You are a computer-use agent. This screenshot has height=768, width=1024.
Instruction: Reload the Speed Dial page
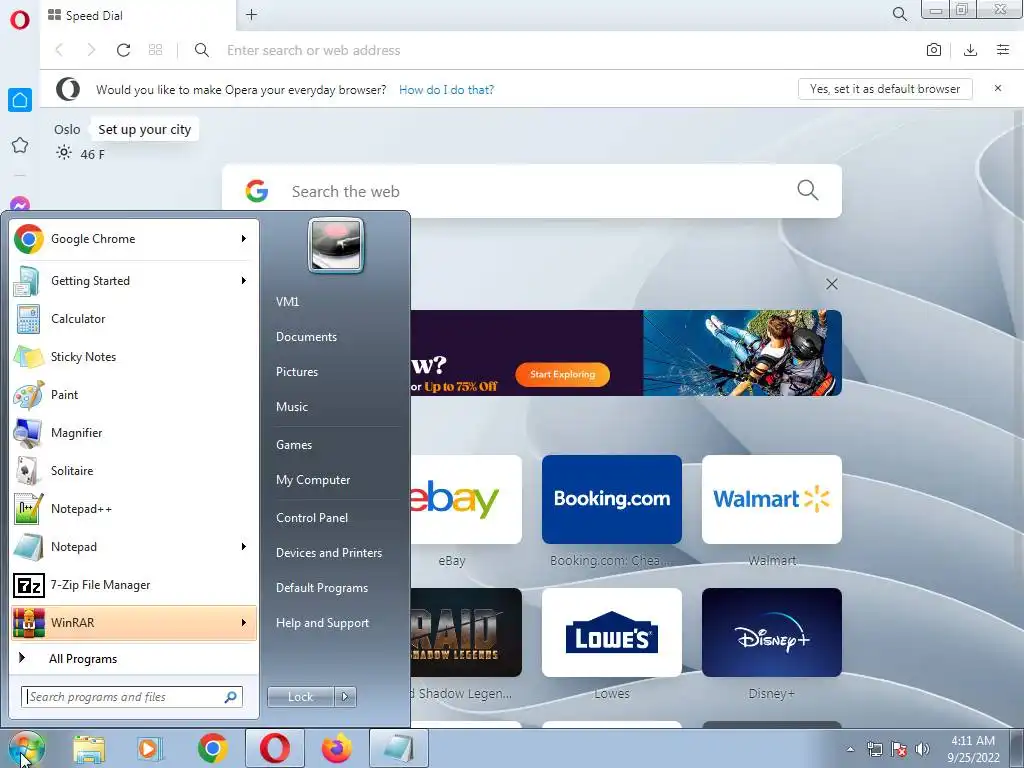click(123, 50)
